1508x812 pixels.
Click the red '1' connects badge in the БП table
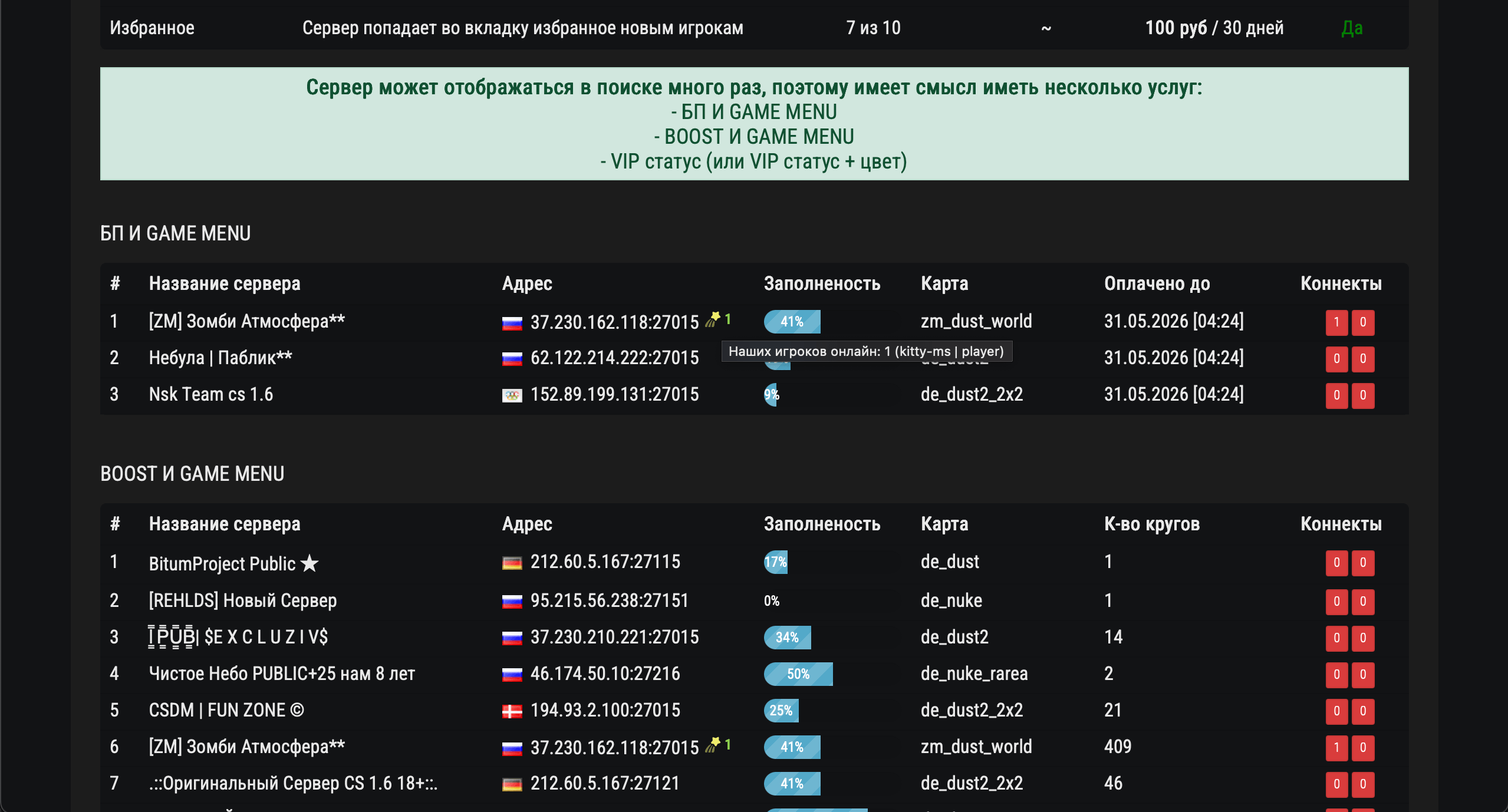[1336, 322]
